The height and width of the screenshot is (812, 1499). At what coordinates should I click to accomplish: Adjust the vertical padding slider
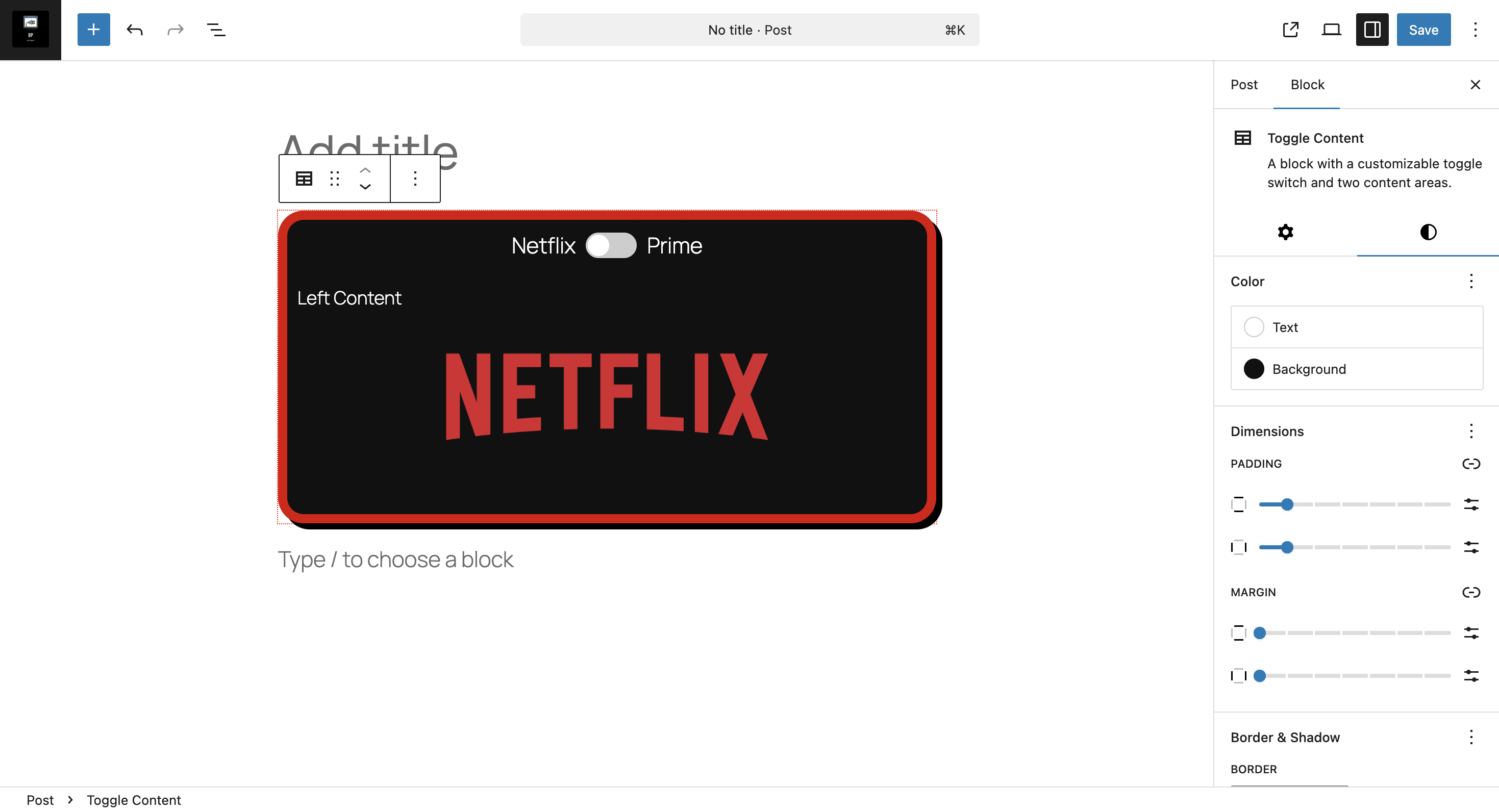pos(1354,504)
